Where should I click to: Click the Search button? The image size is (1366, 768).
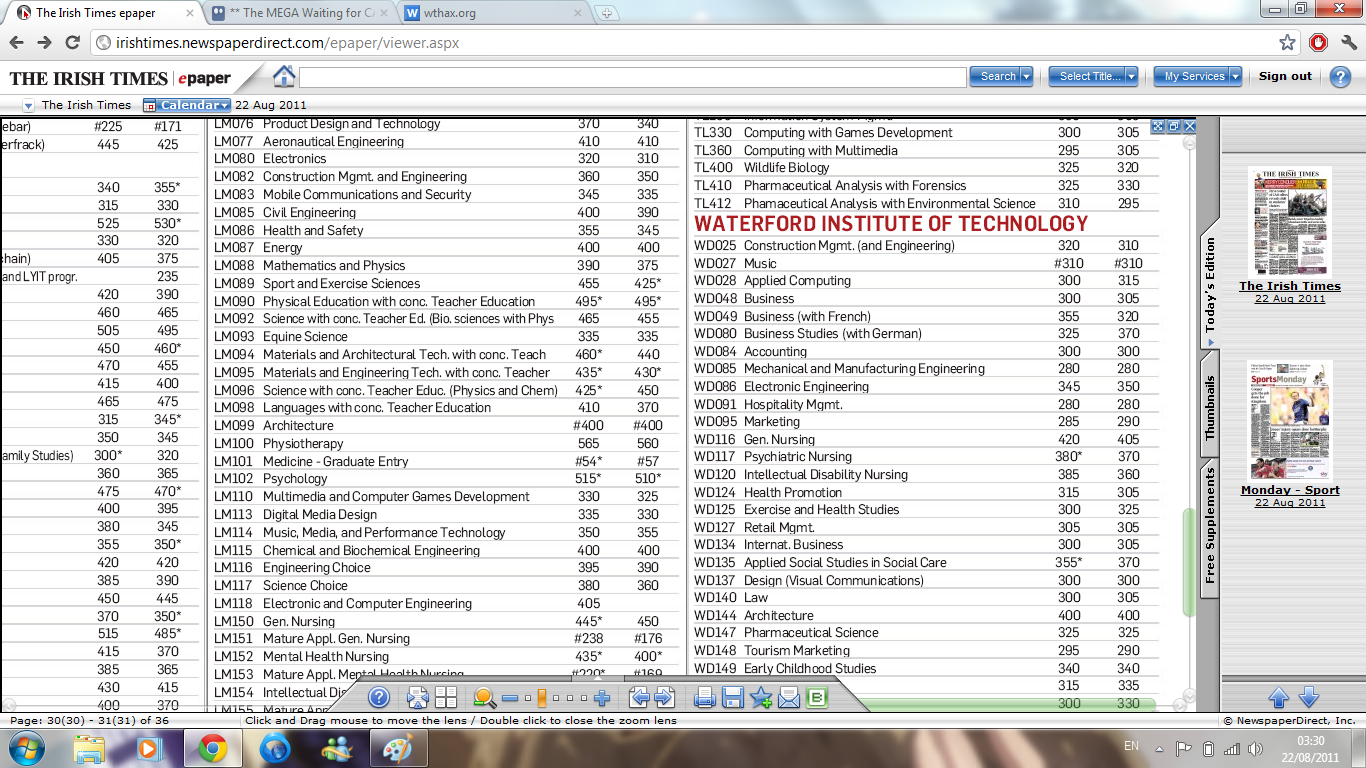996,76
